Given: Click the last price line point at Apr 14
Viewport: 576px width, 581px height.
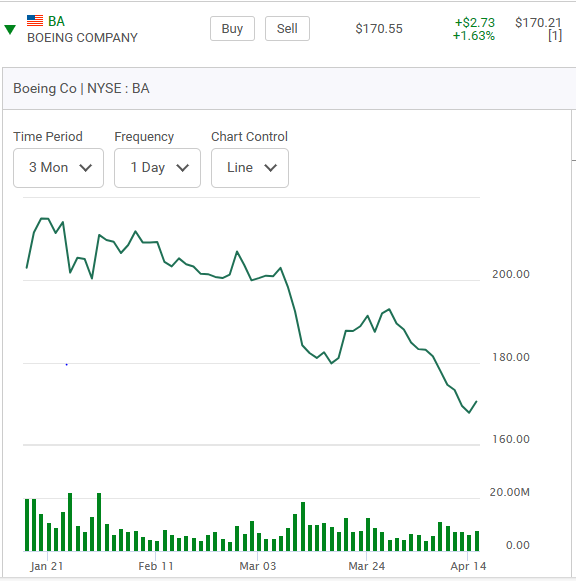Looking at the screenshot, I should point(476,401).
